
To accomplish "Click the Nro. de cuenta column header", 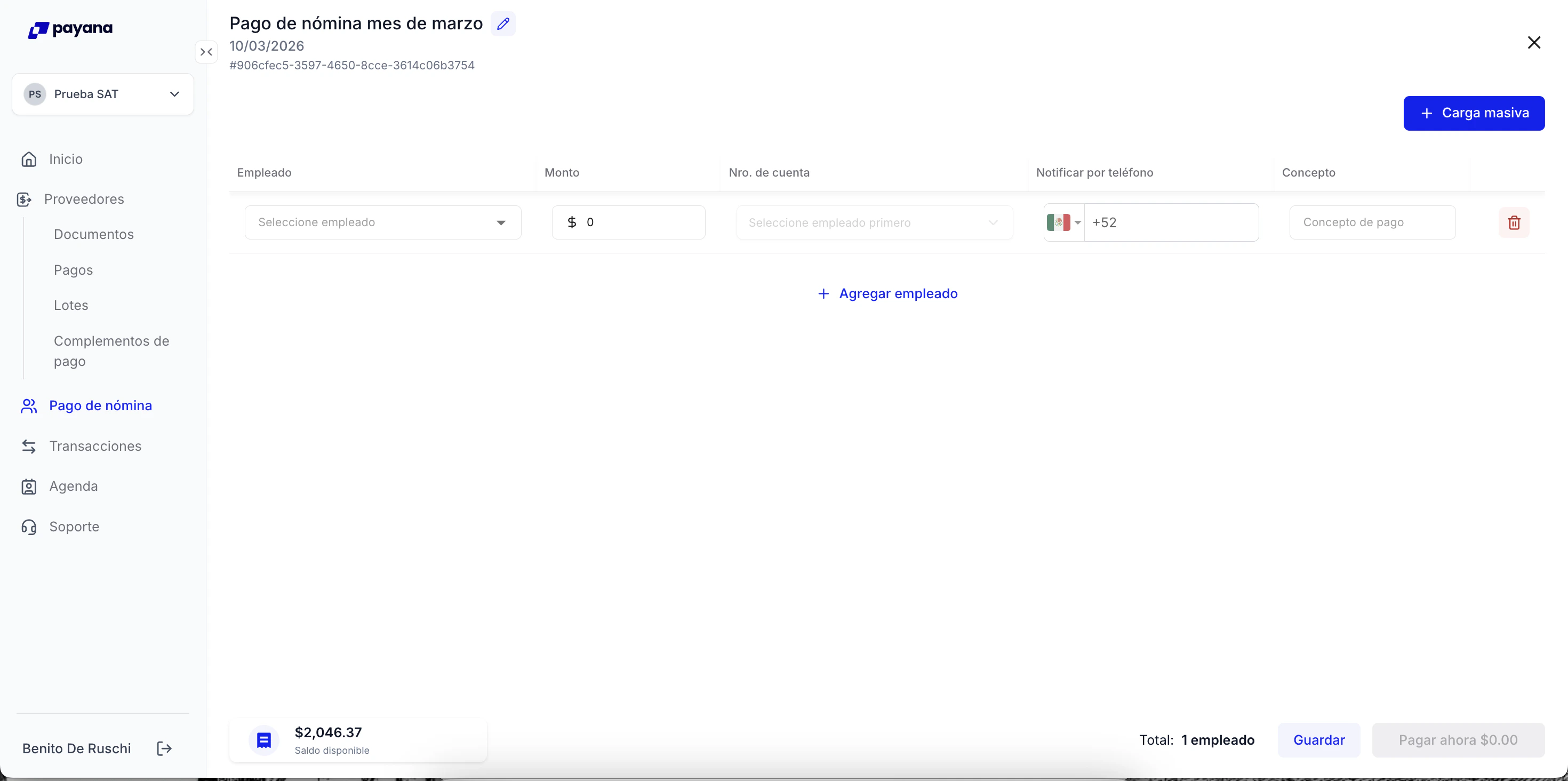I will click(769, 173).
